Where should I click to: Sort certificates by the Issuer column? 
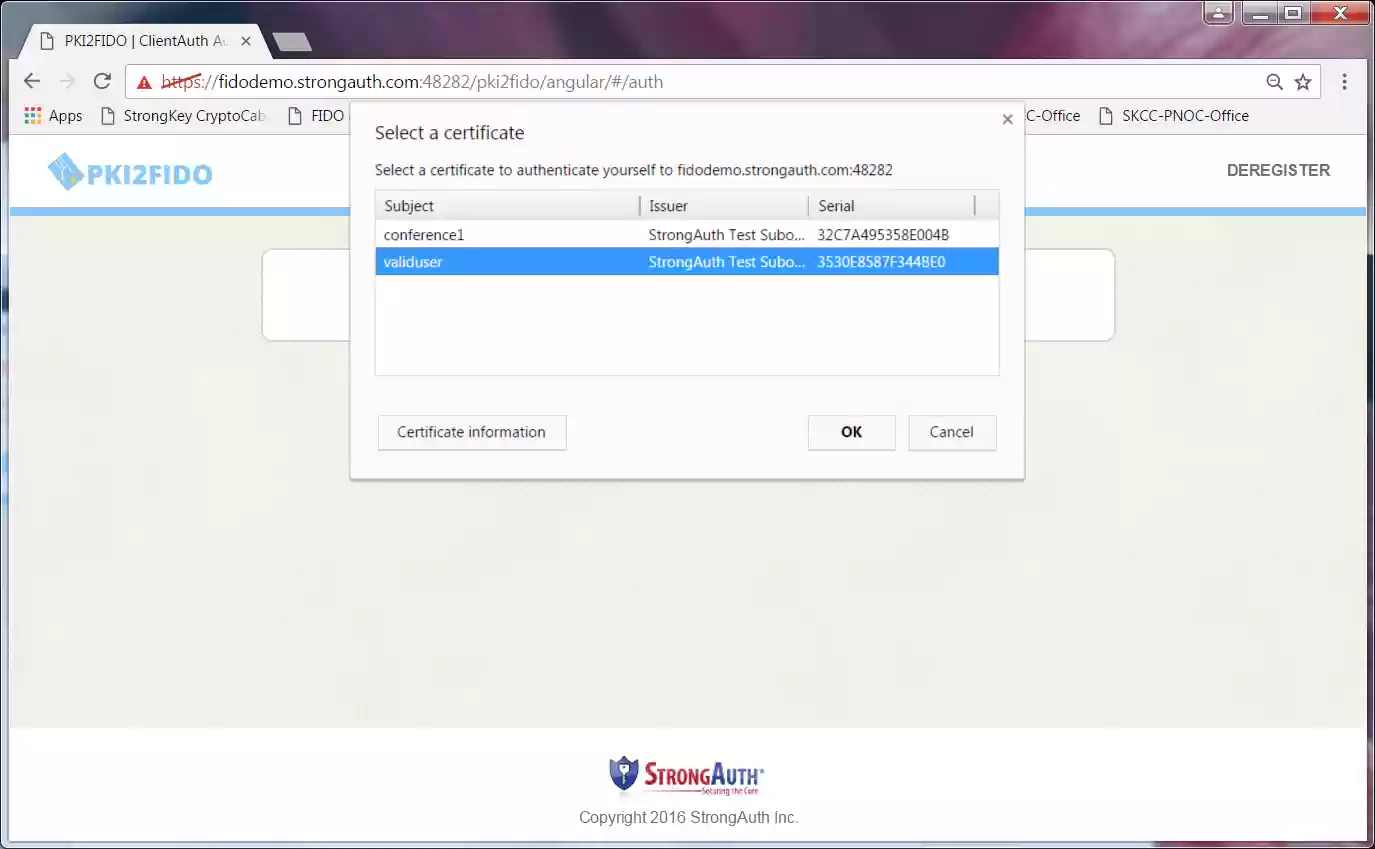click(x=667, y=206)
